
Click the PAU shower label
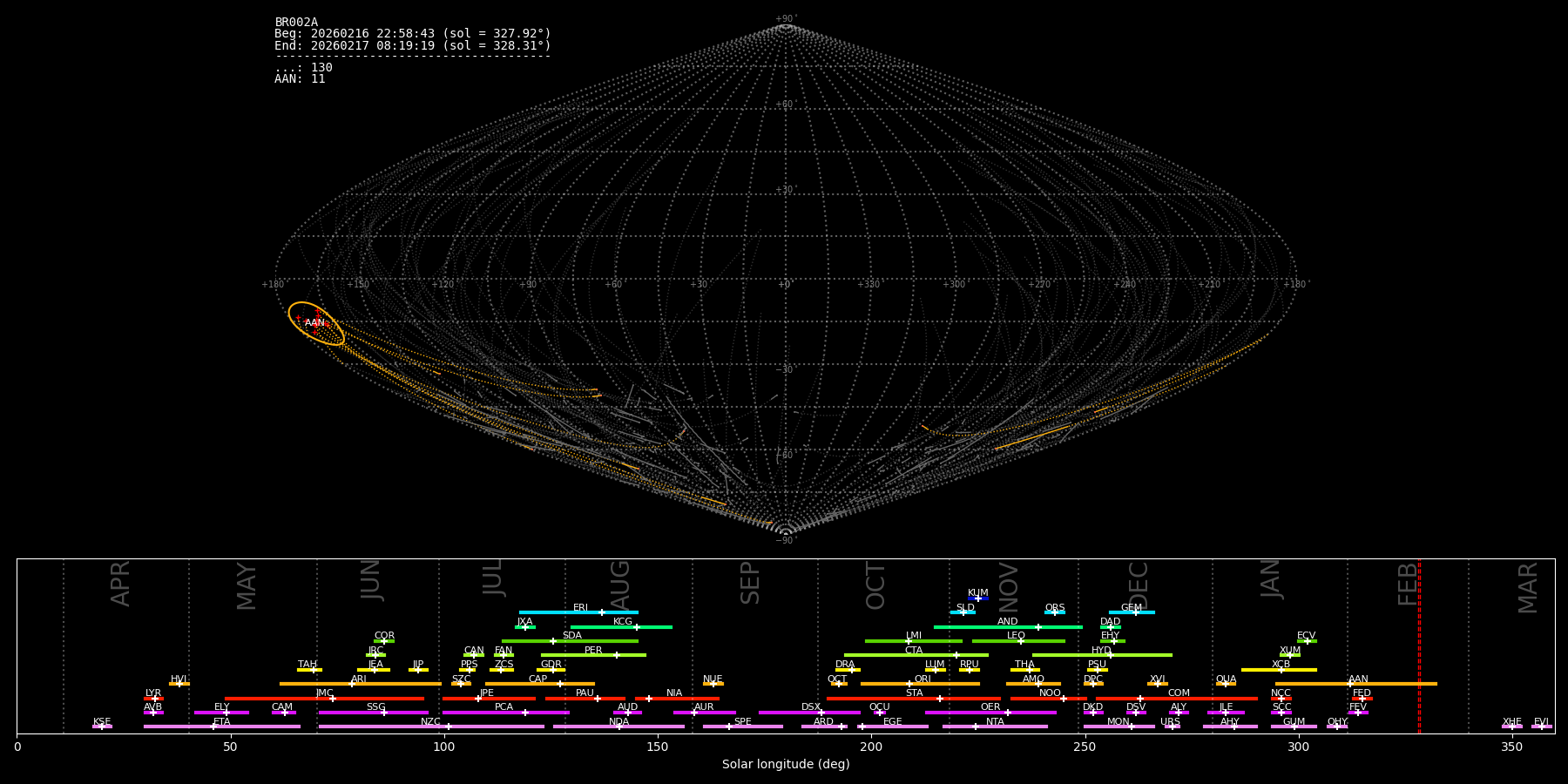[x=585, y=693]
